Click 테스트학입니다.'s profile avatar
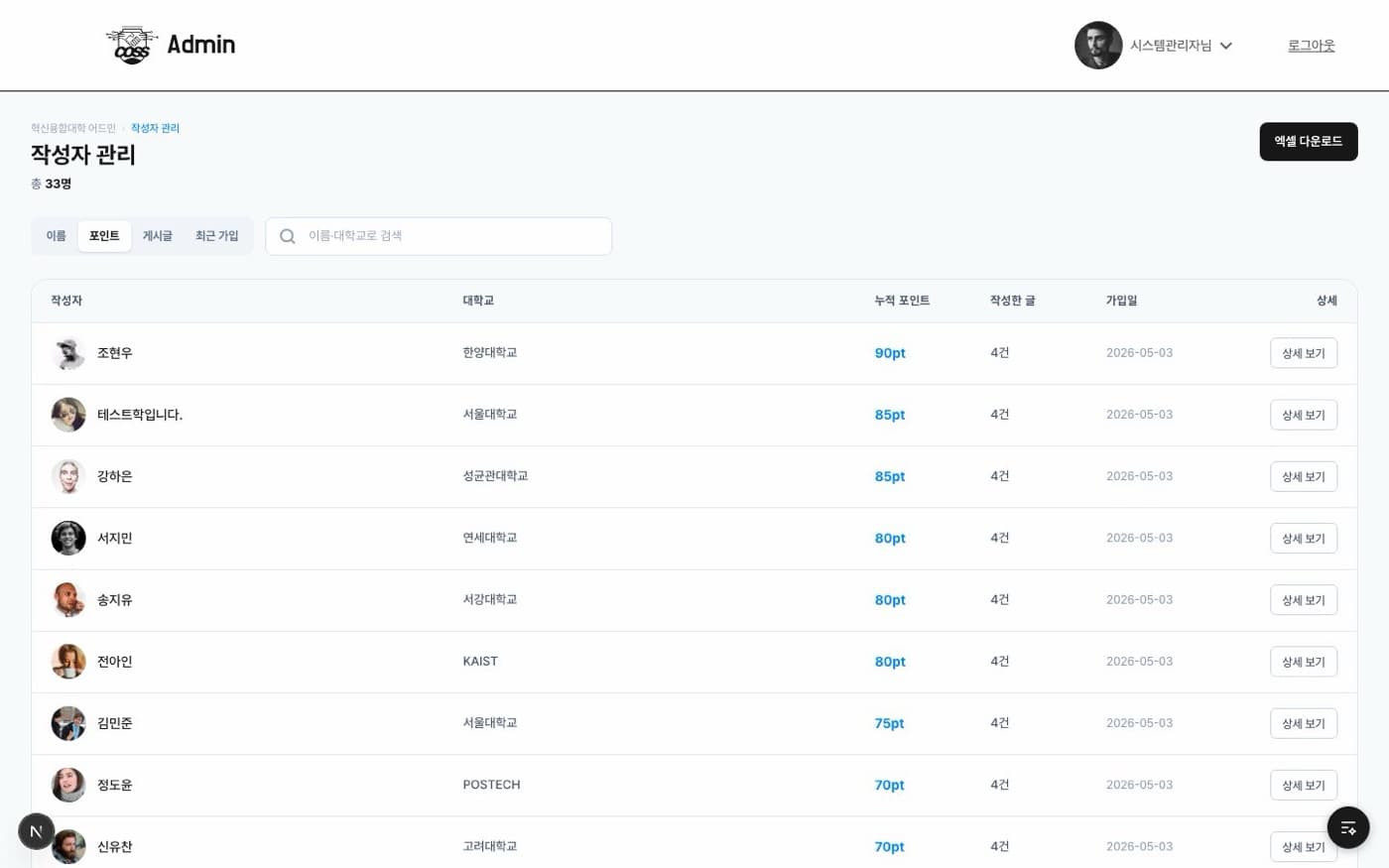The image size is (1389, 868). (68, 415)
